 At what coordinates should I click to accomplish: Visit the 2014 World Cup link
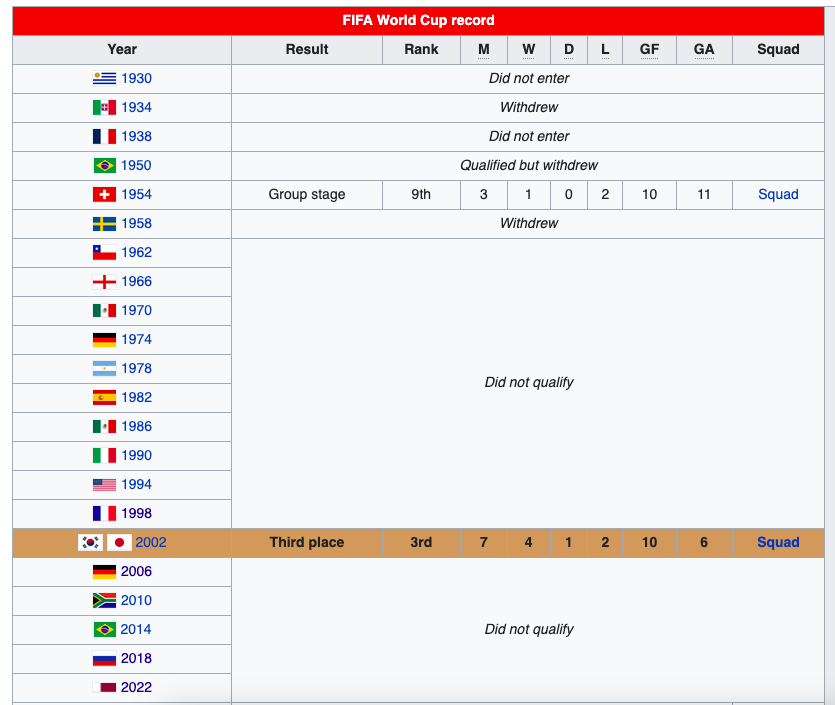[x=136, y=629]
